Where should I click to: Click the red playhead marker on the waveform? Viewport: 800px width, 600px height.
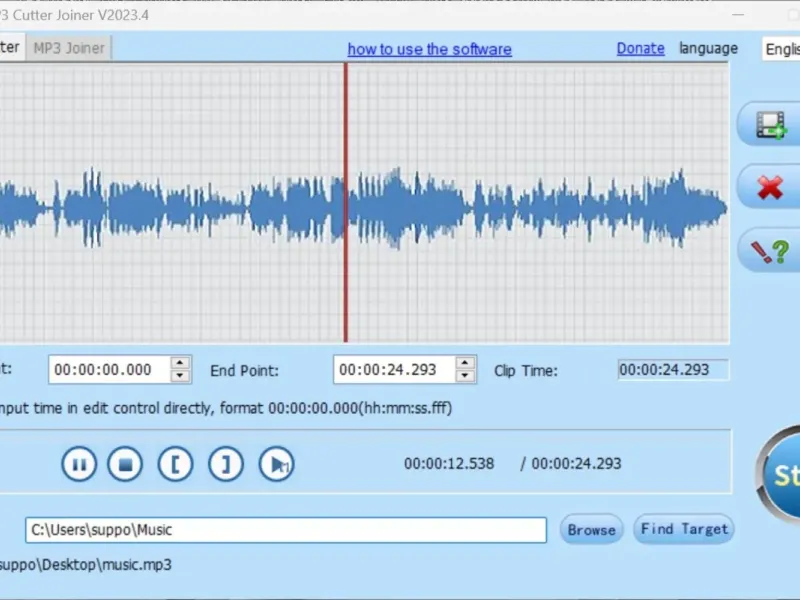coord(345,203)
